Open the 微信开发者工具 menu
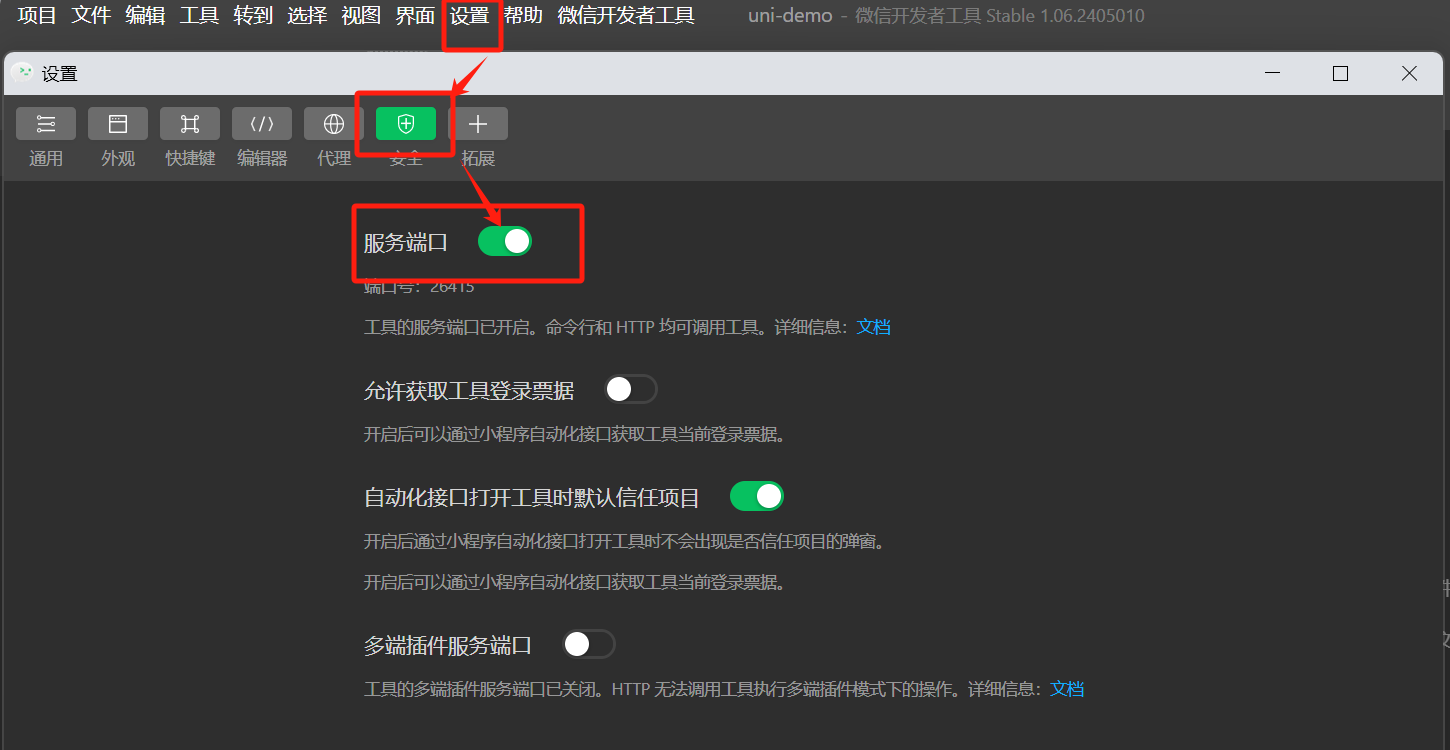The height and width of the screenshot is (750, 1450). click(x=626, y=16)
